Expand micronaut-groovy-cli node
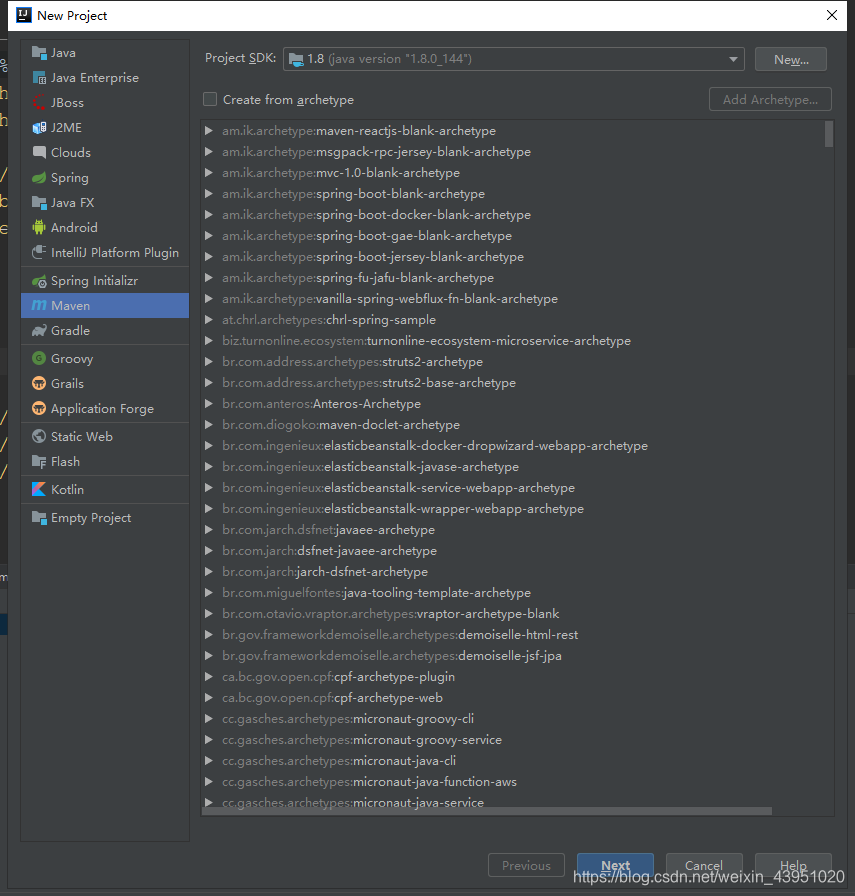855x896 pixels. click(x=209, y=719)
